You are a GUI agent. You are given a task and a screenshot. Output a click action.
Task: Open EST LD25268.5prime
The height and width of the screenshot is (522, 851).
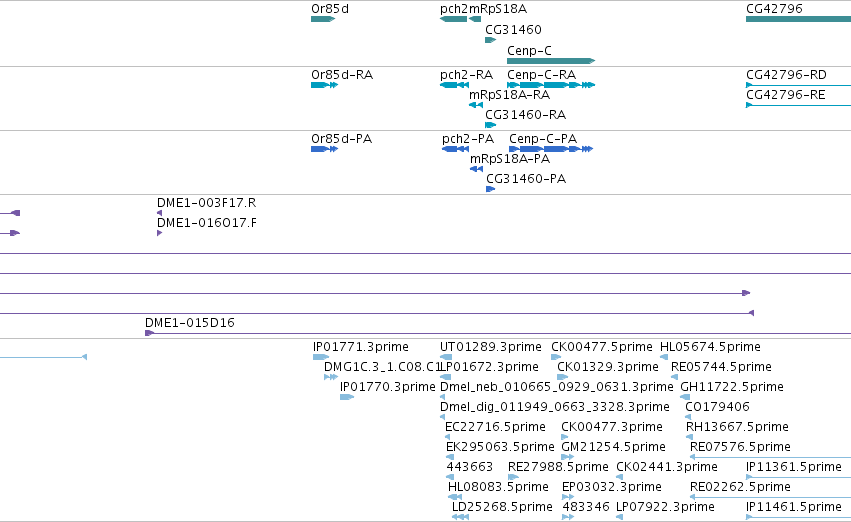460,517
